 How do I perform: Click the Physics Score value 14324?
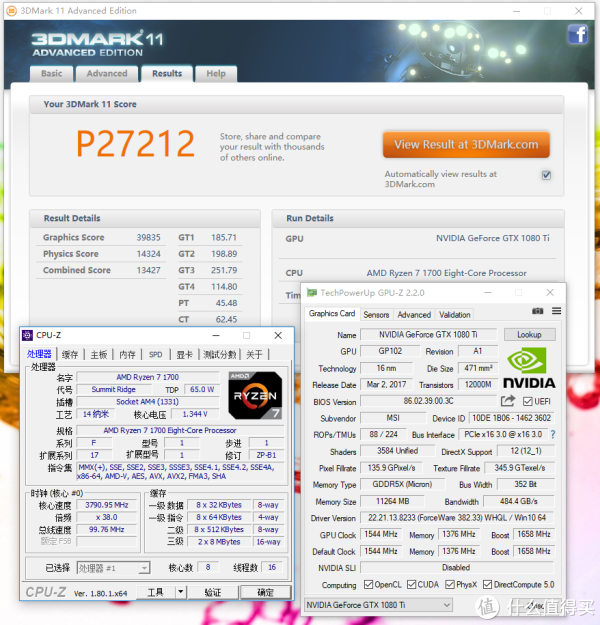[x=148, y=254]
